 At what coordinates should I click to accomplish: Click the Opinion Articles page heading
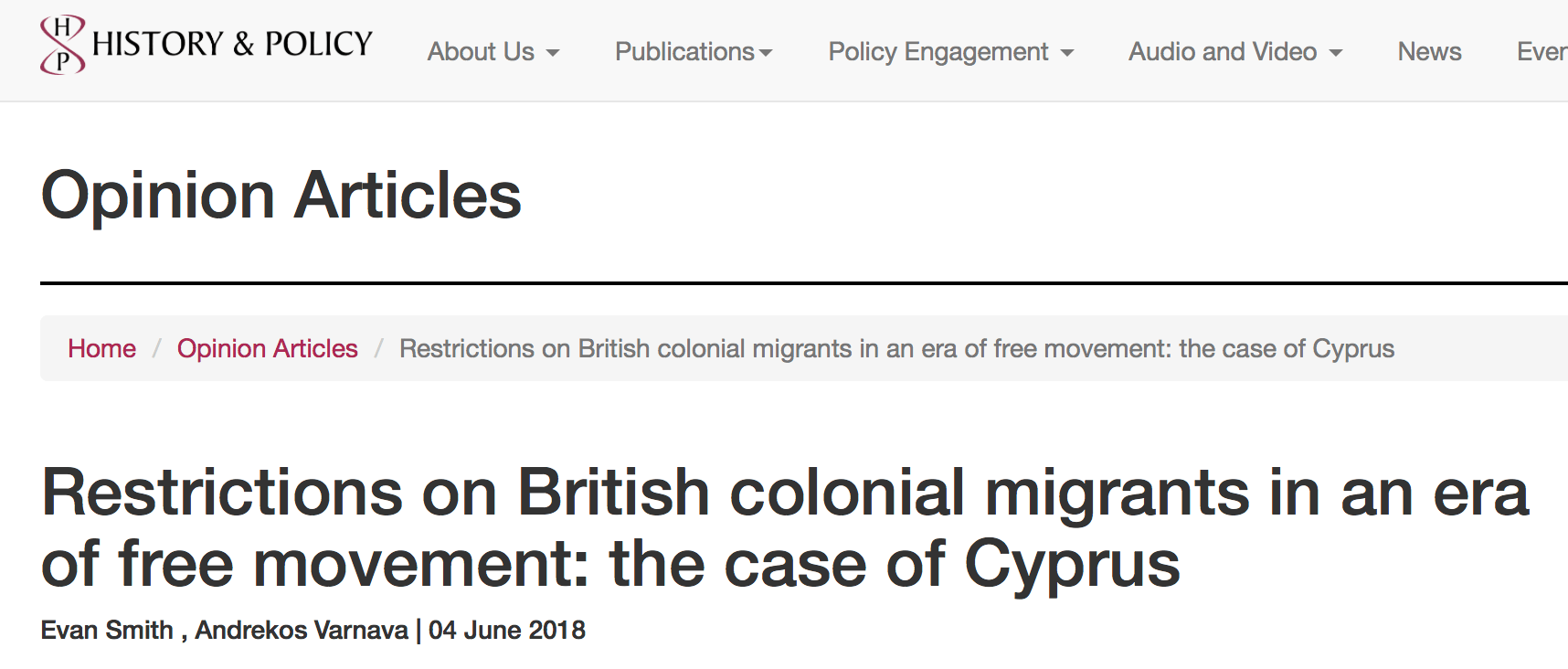point(281,196)
